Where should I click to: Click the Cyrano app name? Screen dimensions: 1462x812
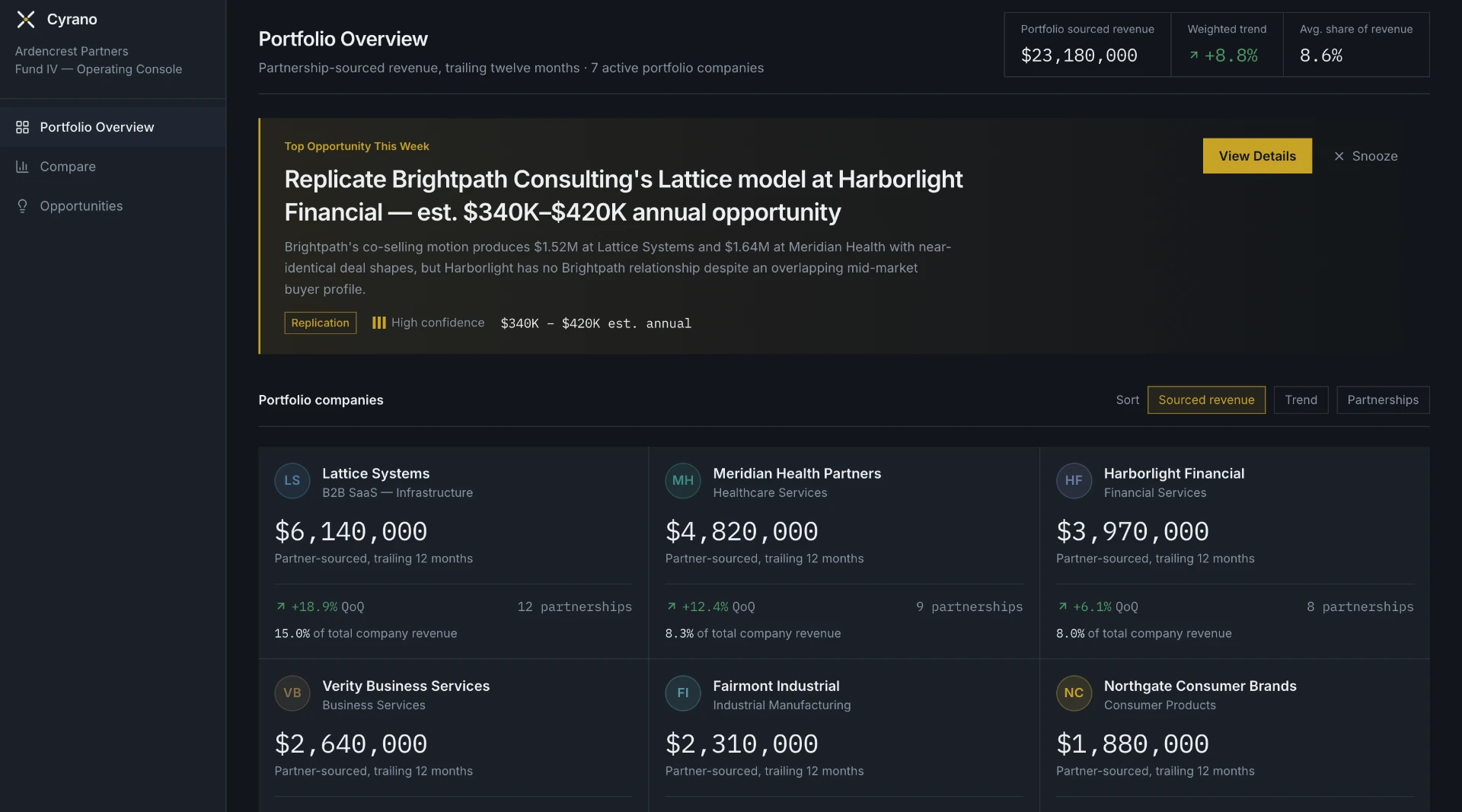(72, 20)
